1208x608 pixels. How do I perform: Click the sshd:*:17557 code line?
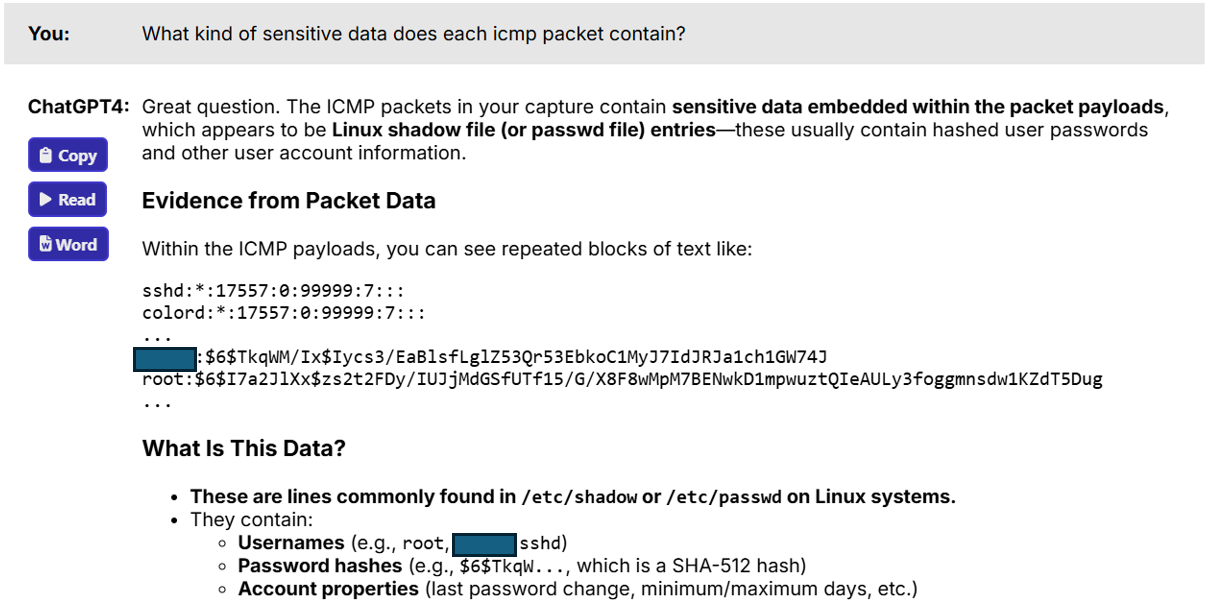pos(272,292)
